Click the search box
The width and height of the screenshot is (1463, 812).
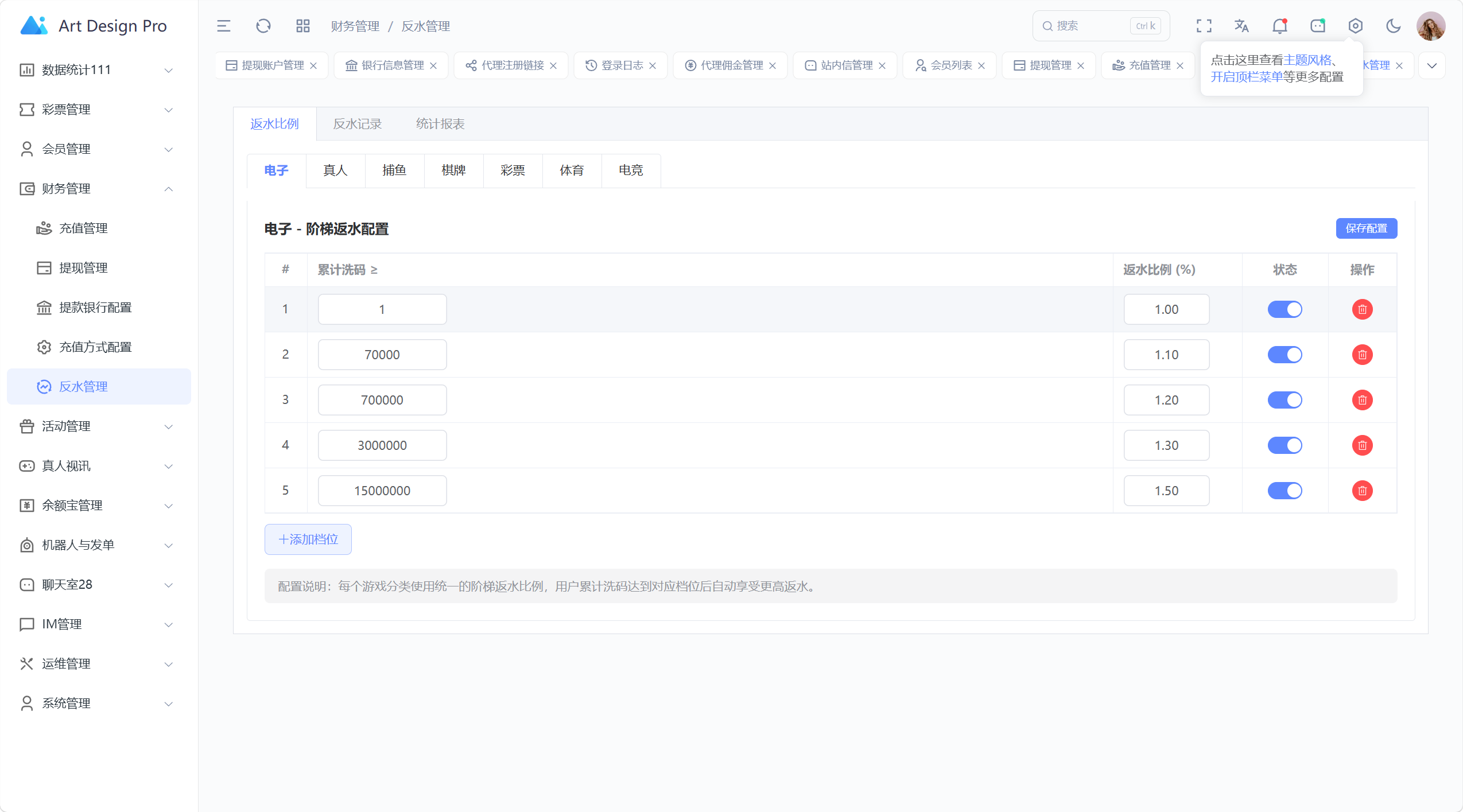(x=1101, y=26)
